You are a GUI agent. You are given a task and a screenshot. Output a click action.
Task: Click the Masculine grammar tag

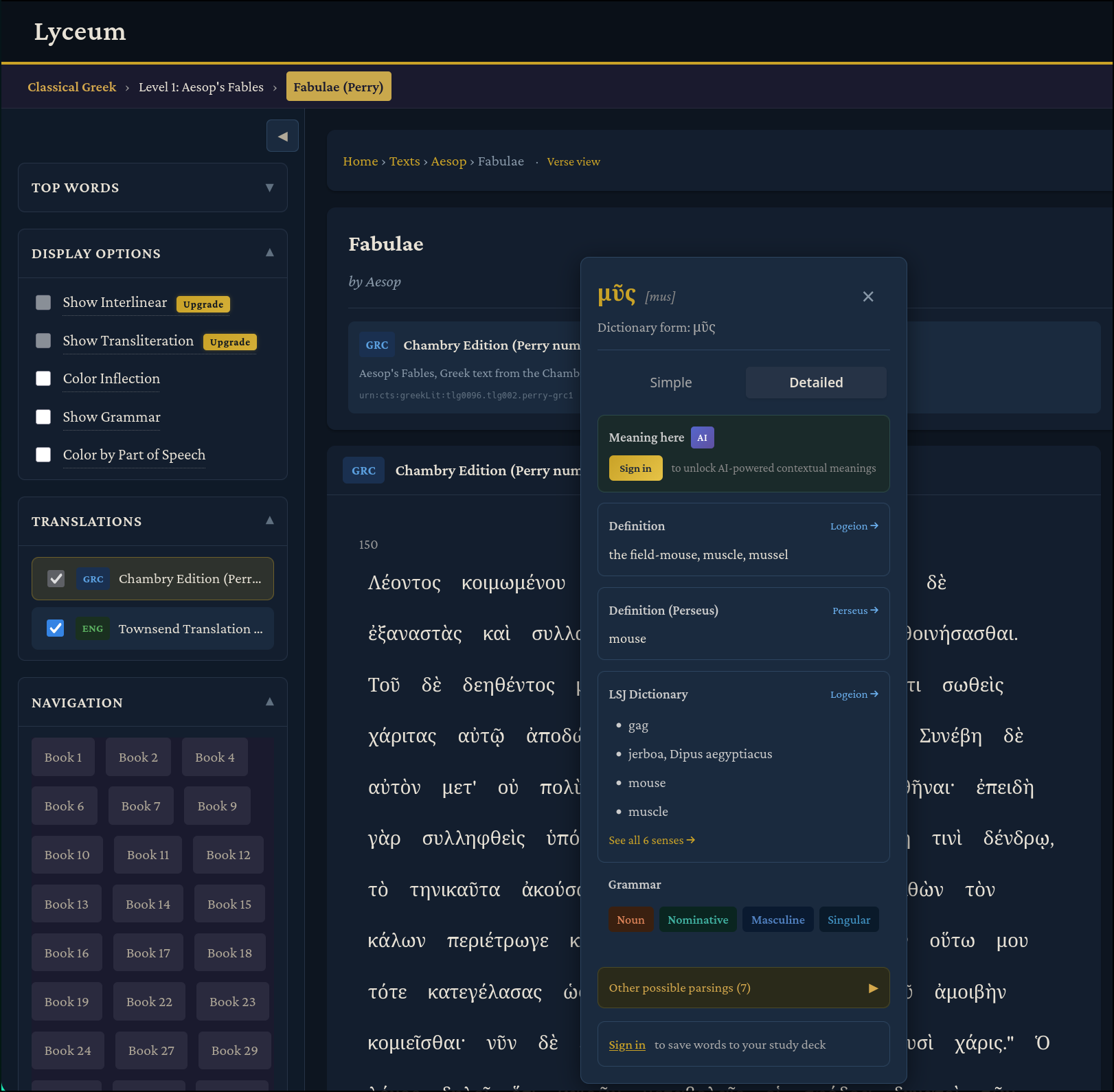(x=777, y=920)
